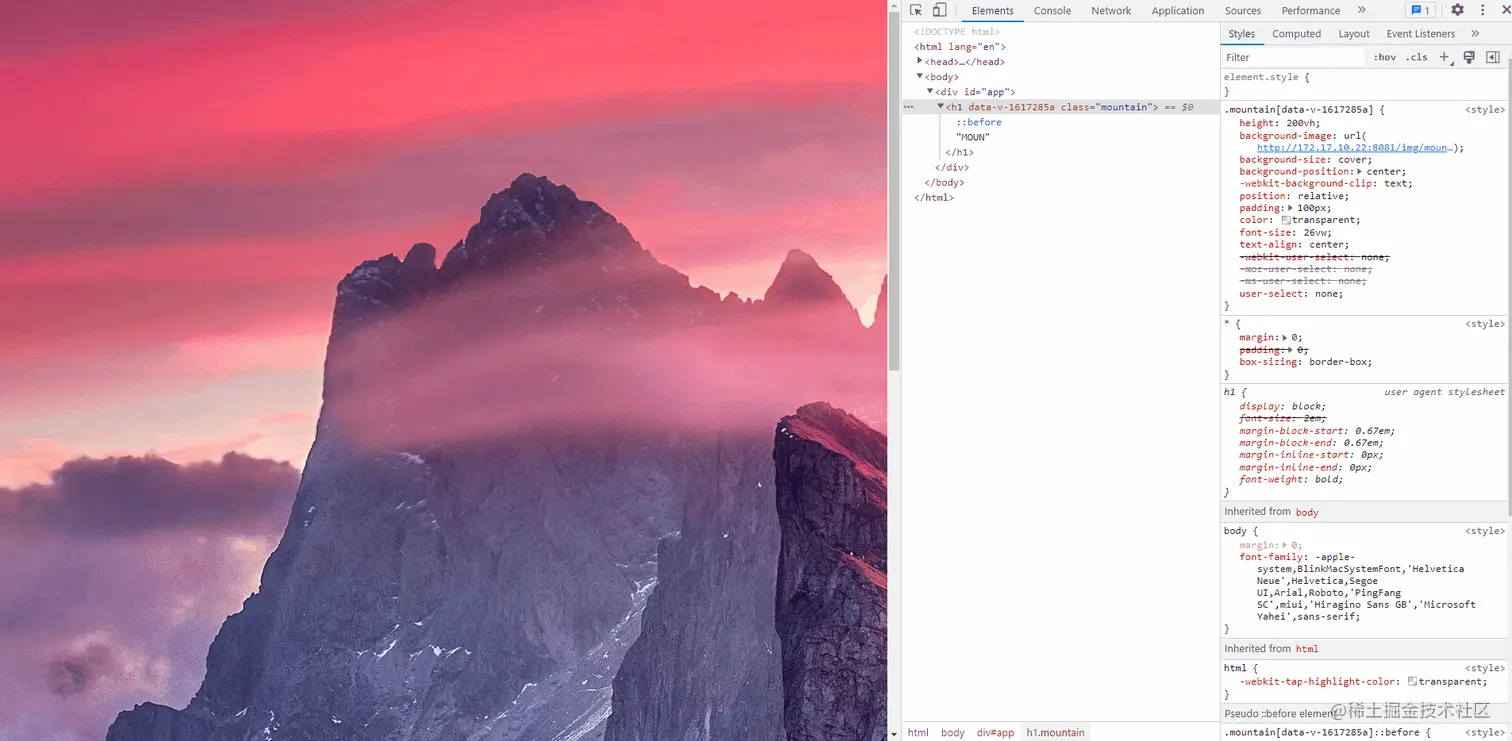Image resolution: width=1512 pixels, height=741 pixels.
Task: Open the issues counter showing 1 message
Action: point(1419,10)
